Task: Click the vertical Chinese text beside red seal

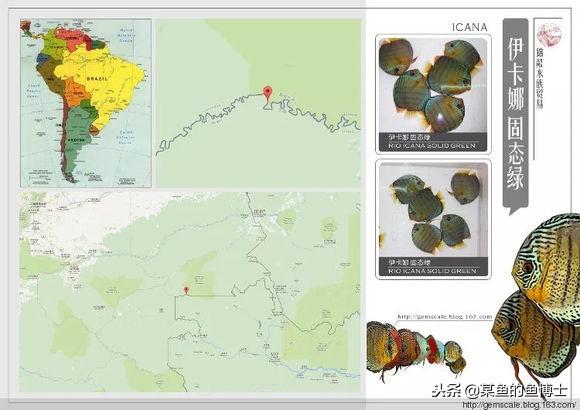Action: [540, 78]
